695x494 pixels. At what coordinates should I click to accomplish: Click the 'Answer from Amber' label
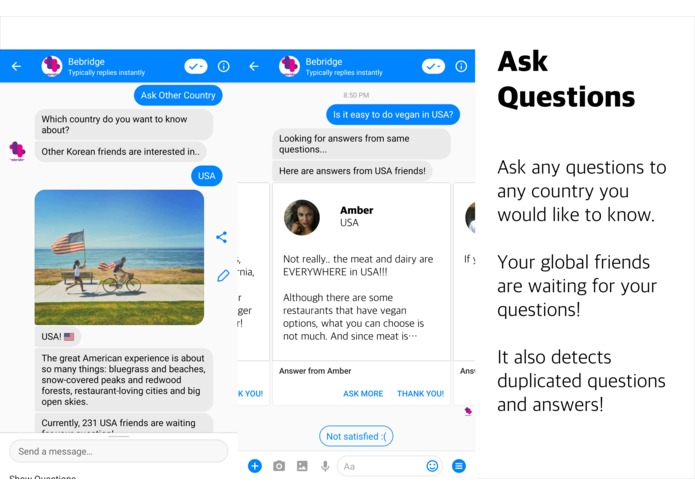(x=315, y=371)
